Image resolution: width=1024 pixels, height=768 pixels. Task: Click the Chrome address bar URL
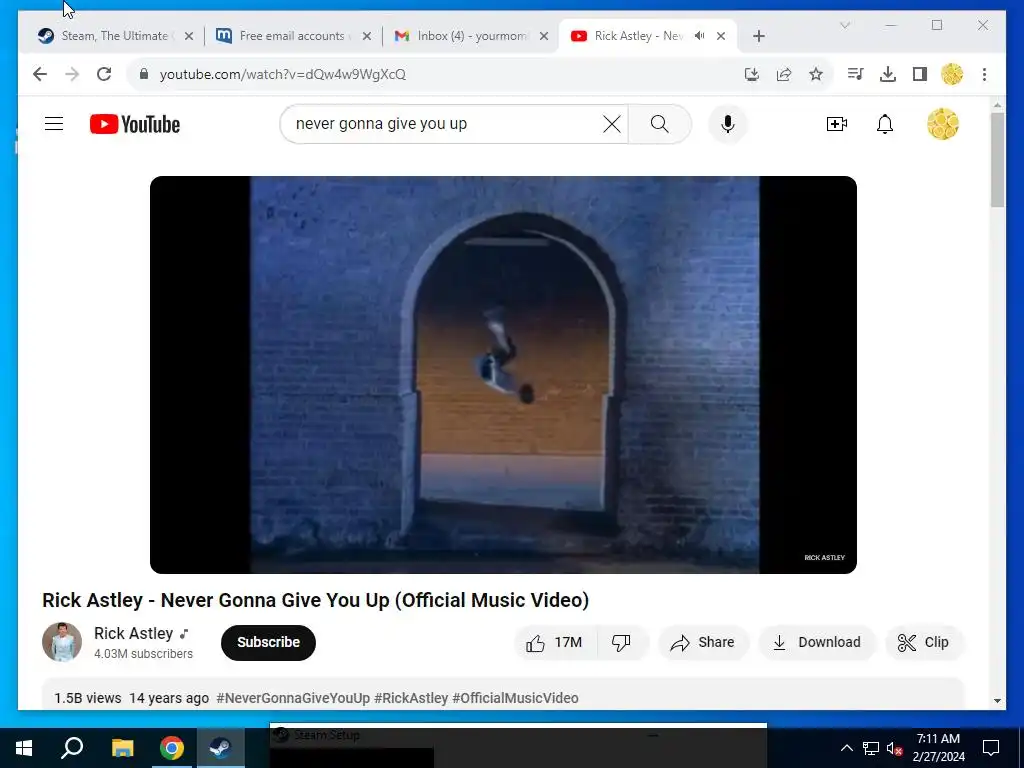[x=283, y=74]
